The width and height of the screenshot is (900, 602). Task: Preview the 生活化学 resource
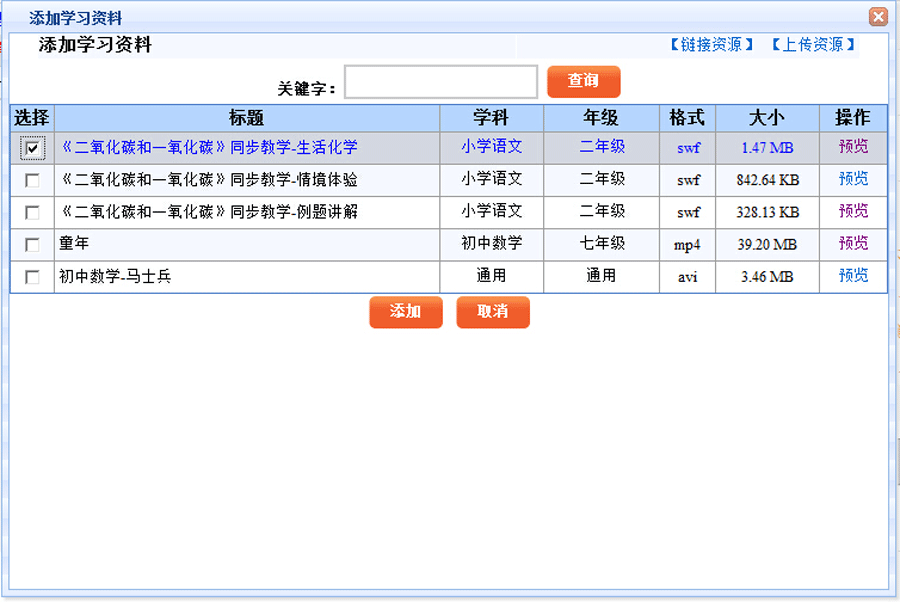point(853,147)
